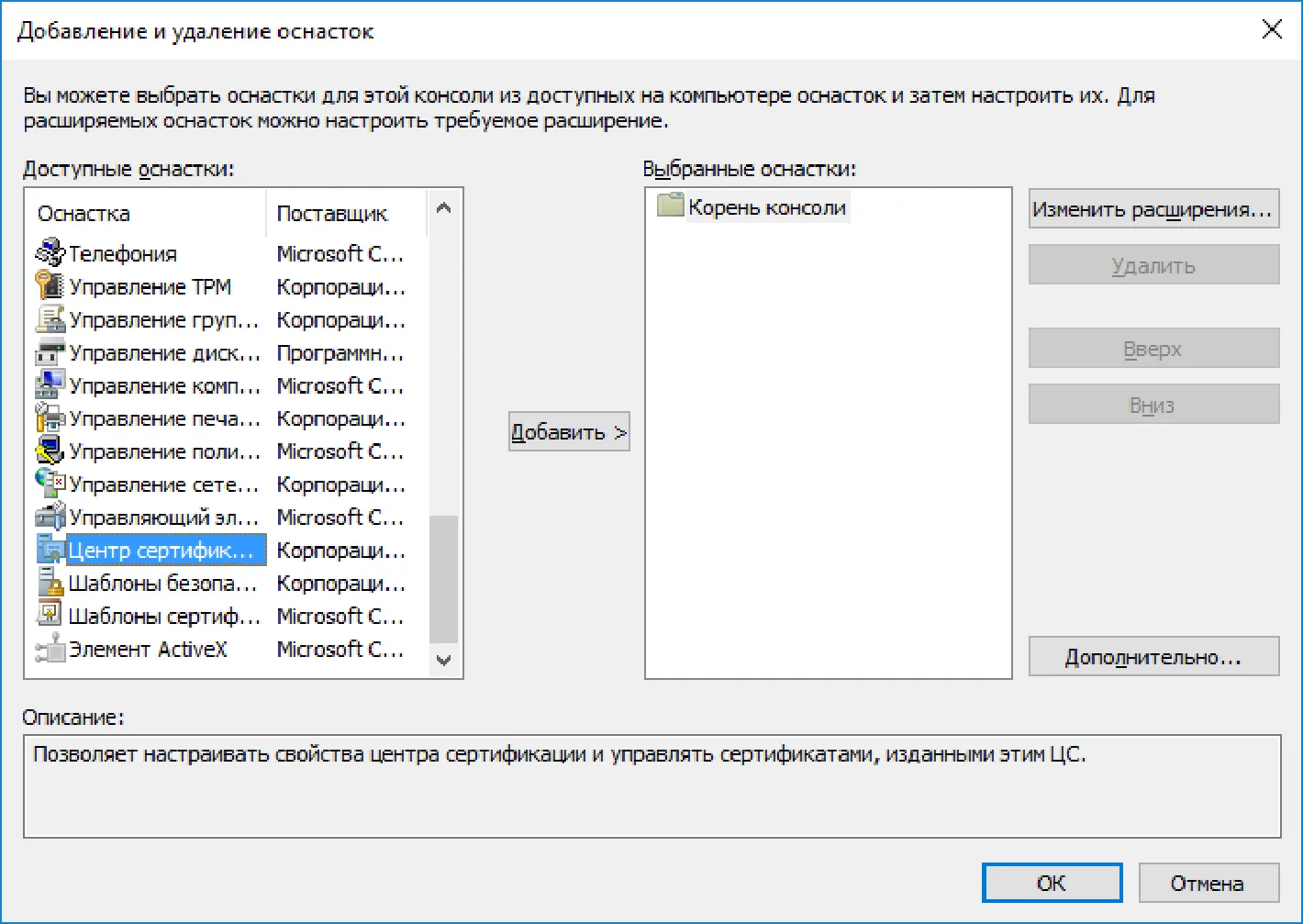Click the Управление сете... network icon
The image size is (1303, 924).
tap(50, 484)
